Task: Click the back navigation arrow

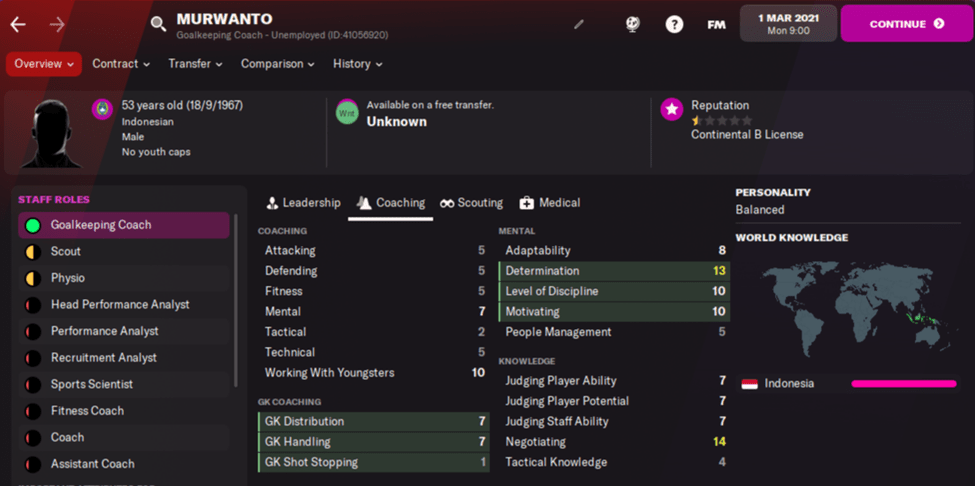Action: pos(18,24)
